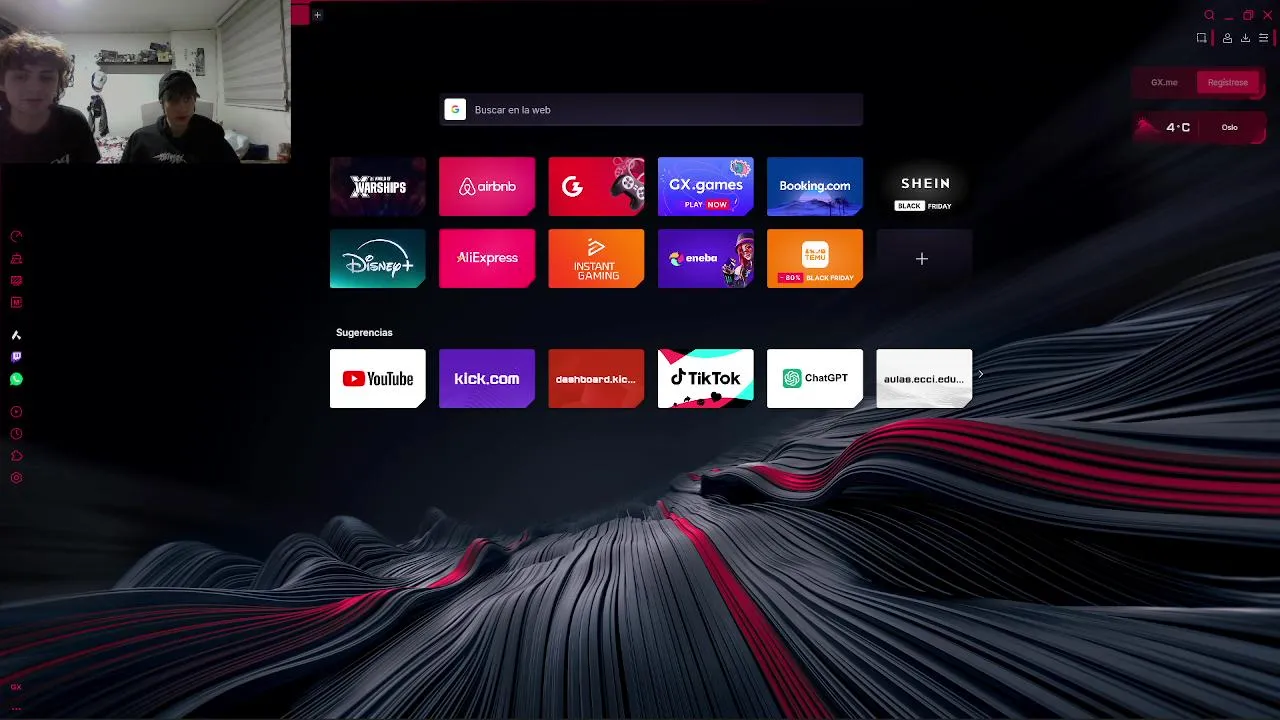Click the GX logo at sidebar bottom
The height and width of the screenshot is (720, 1280).
(16, 687)
